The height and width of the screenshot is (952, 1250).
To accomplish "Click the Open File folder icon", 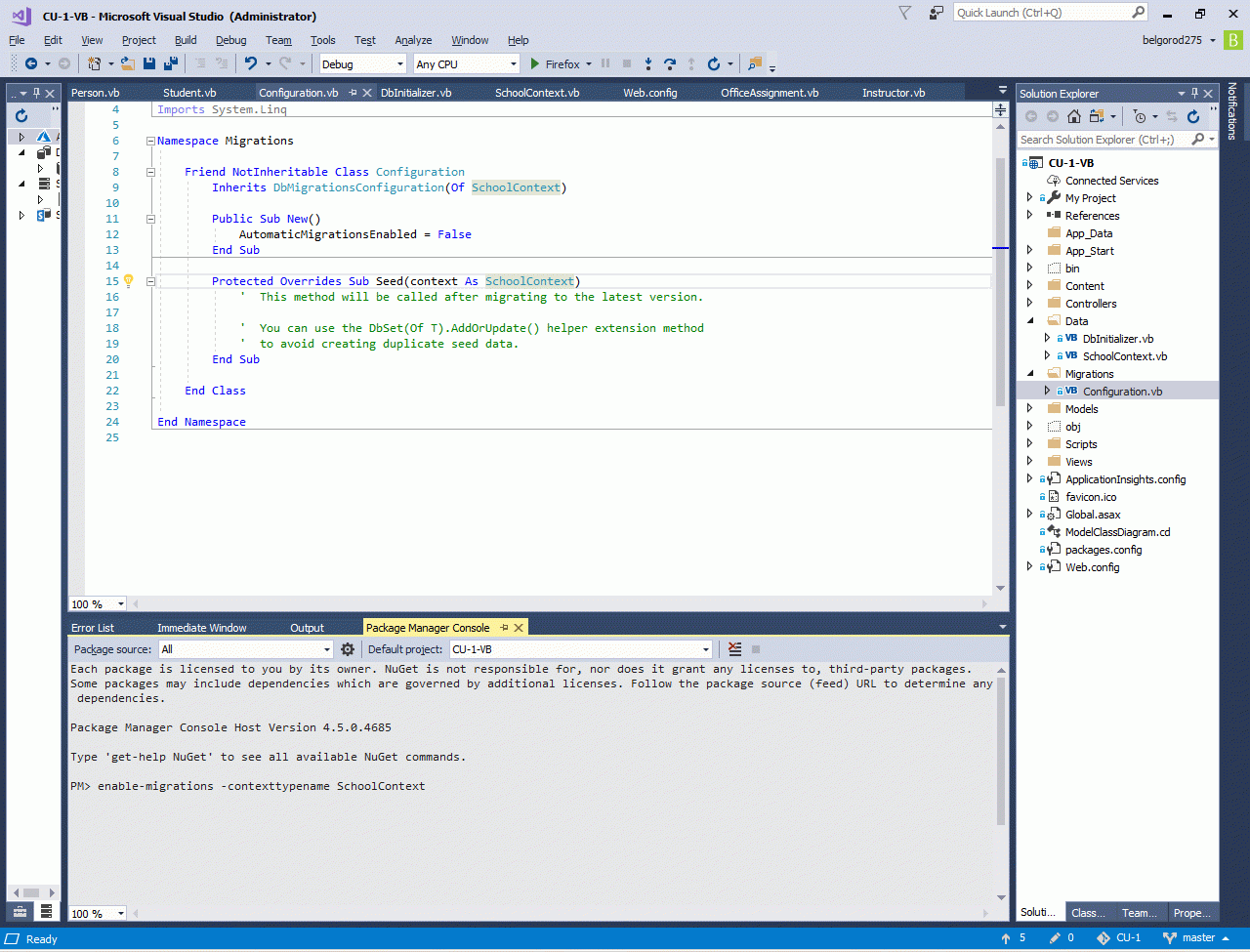I will tap(128, 63).
